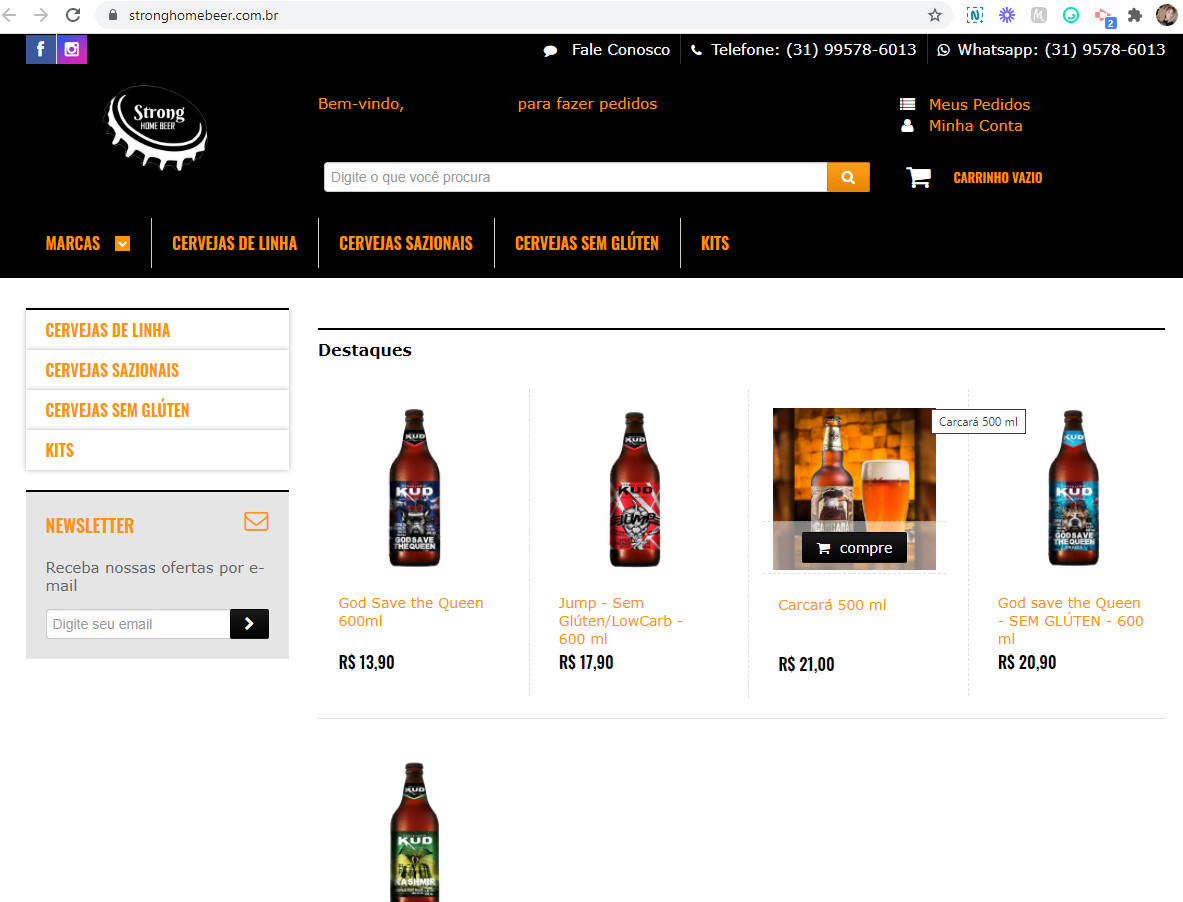This screenshot has width=1183, height=902.
Task: Click the Fale Conosco link
Action: 620,50
